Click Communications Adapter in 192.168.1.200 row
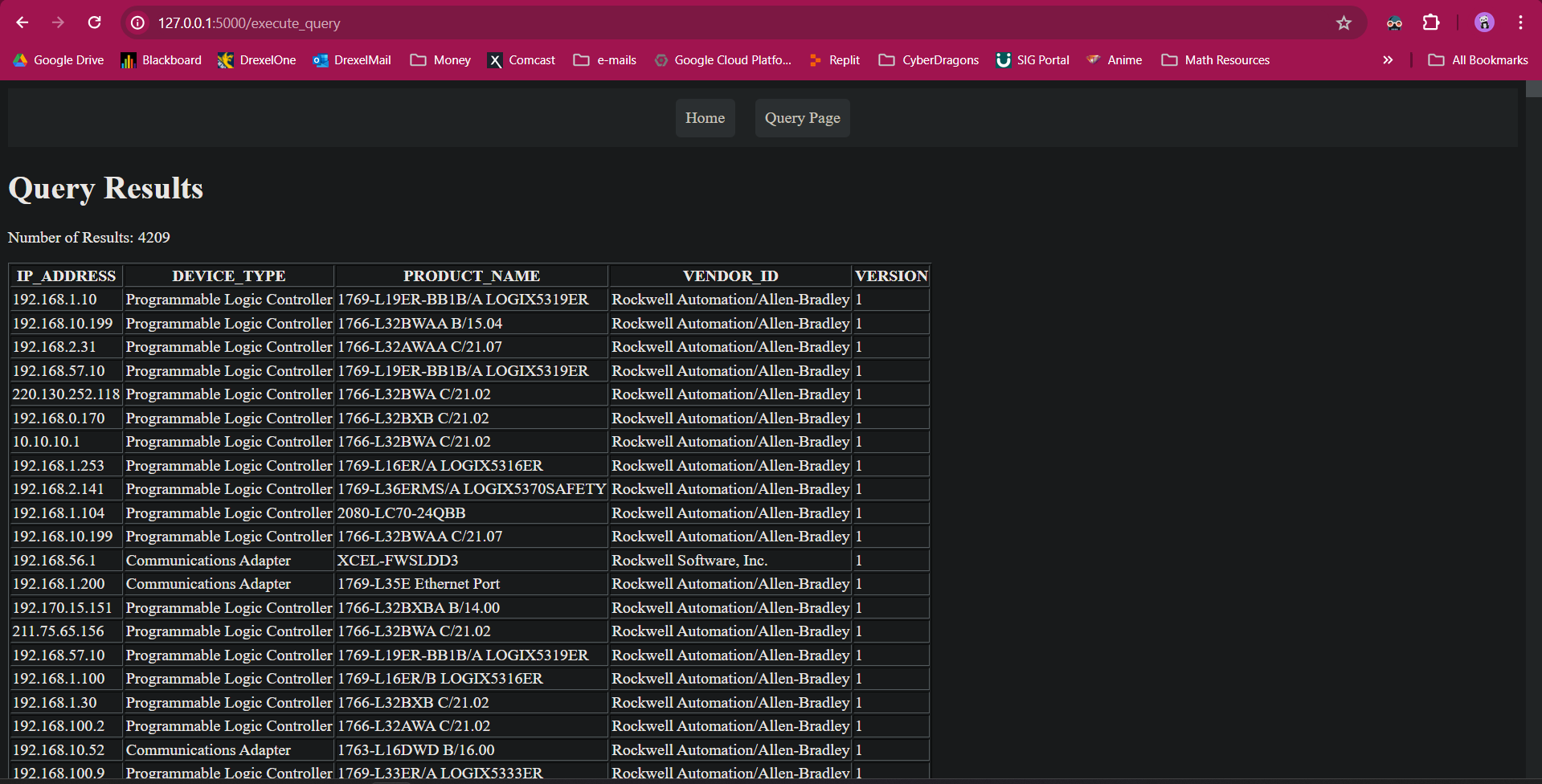Image resolution: width=1542 pixels, height=784 pixels. (x=229, y=584)
